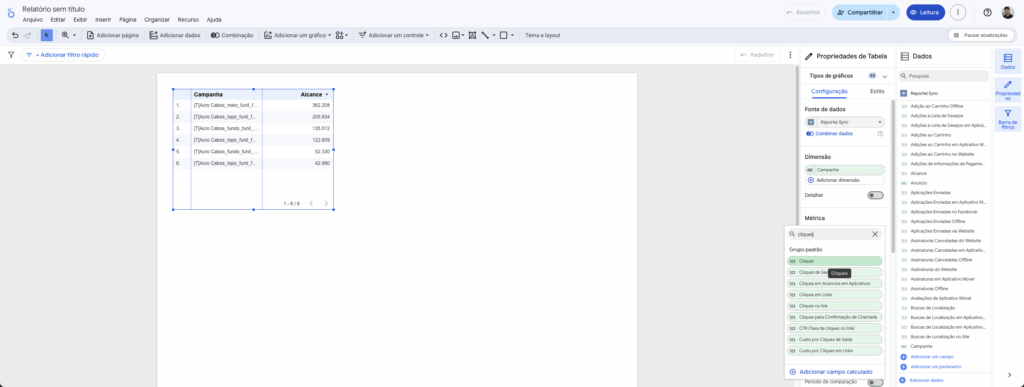Screen dimensions: 1024x387
Task: Clear the cliques metric search with X
Action: tap(875, 234)
